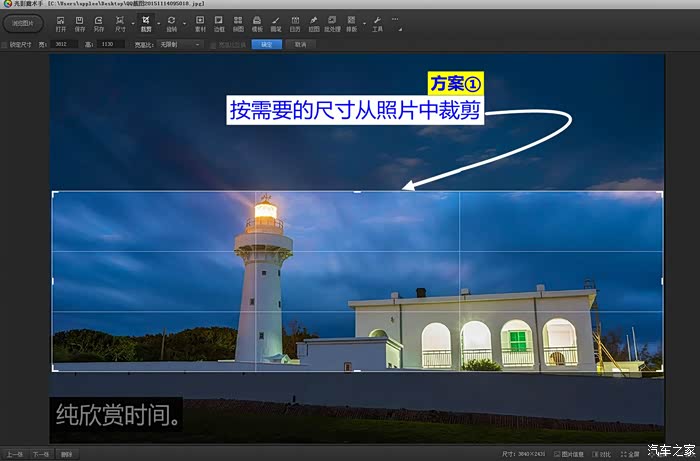Confirm crop with the 确定 button
Image resolution: width=700 pixels, height=461 pixels.
click(266, 45)
